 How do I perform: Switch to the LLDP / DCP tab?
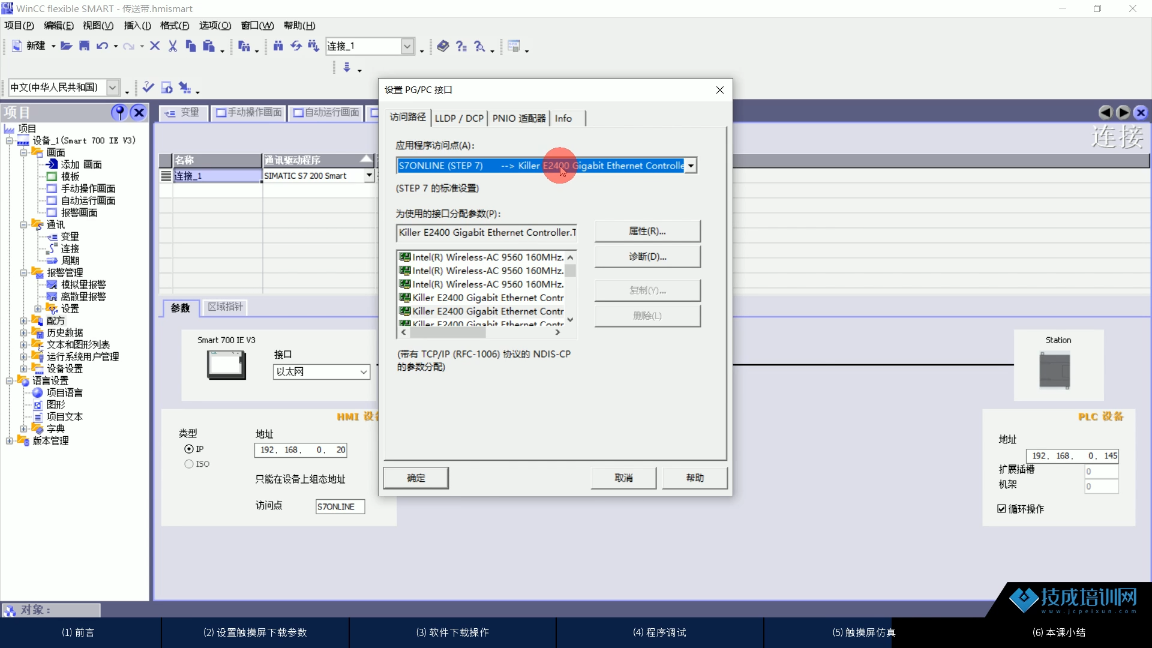[x=459, y=118]
